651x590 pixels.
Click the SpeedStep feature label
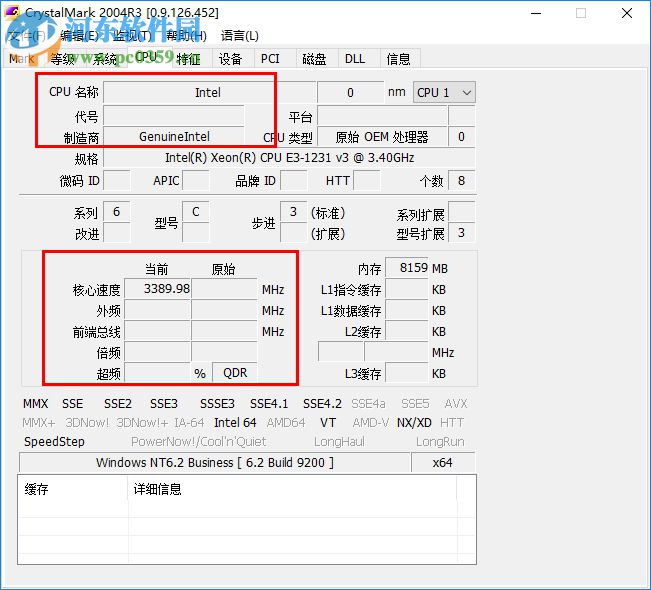coord(54,442)
